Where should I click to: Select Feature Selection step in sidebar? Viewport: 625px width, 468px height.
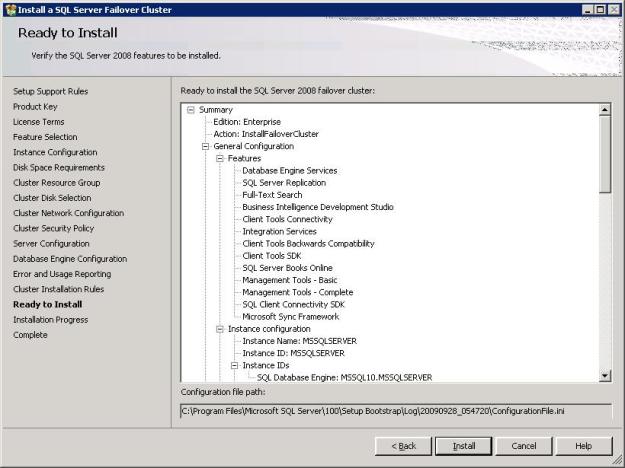[45, 137]
